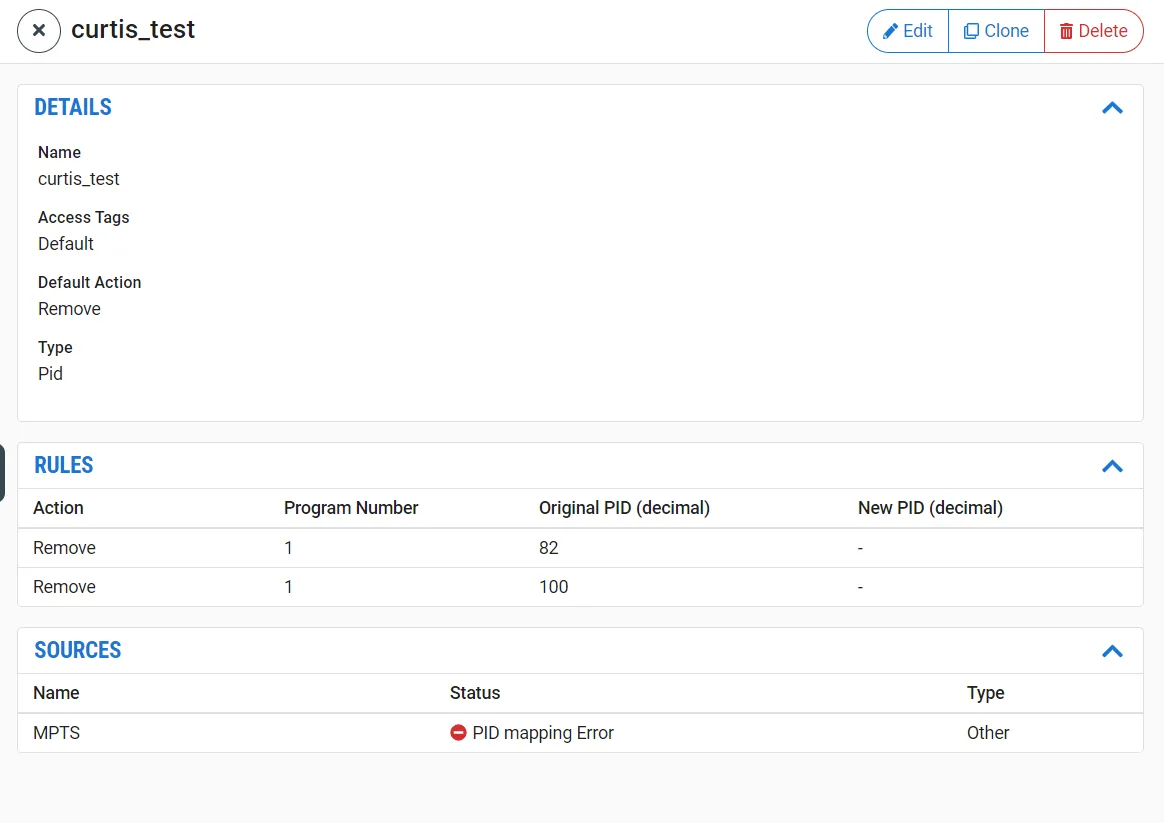Select the SOURCES section heading
Image resolution: width=1164 pixels, height=823 pixels.
tap(78, 650)
